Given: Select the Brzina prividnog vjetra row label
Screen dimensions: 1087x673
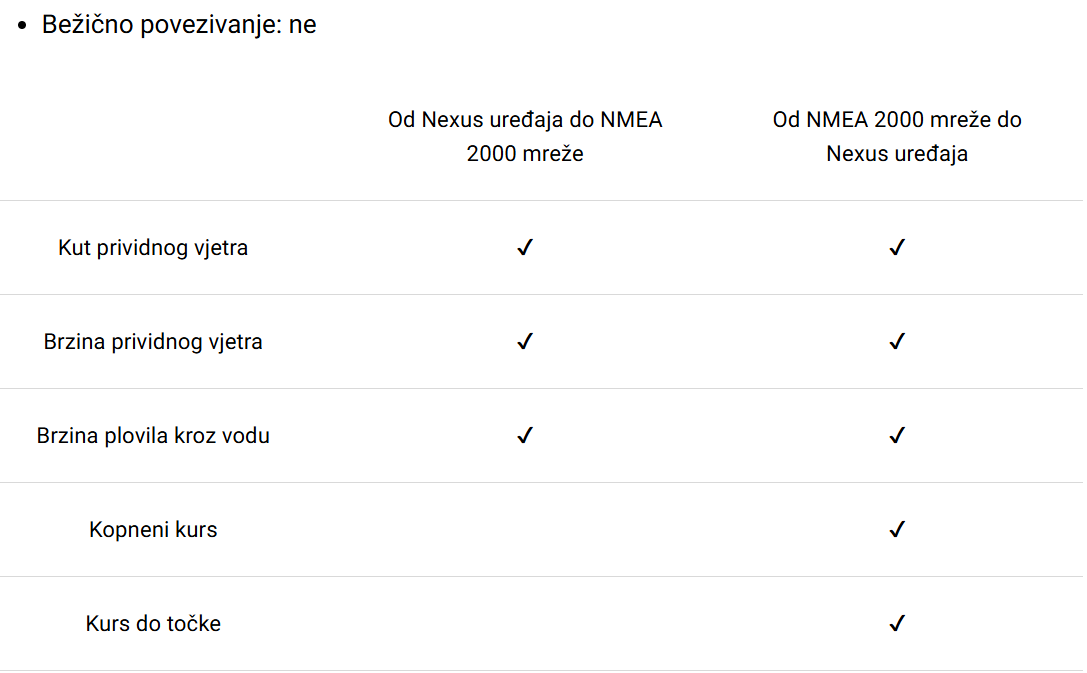Looking at the screenshot, I should pyautogui.click(x=153, y=342).
